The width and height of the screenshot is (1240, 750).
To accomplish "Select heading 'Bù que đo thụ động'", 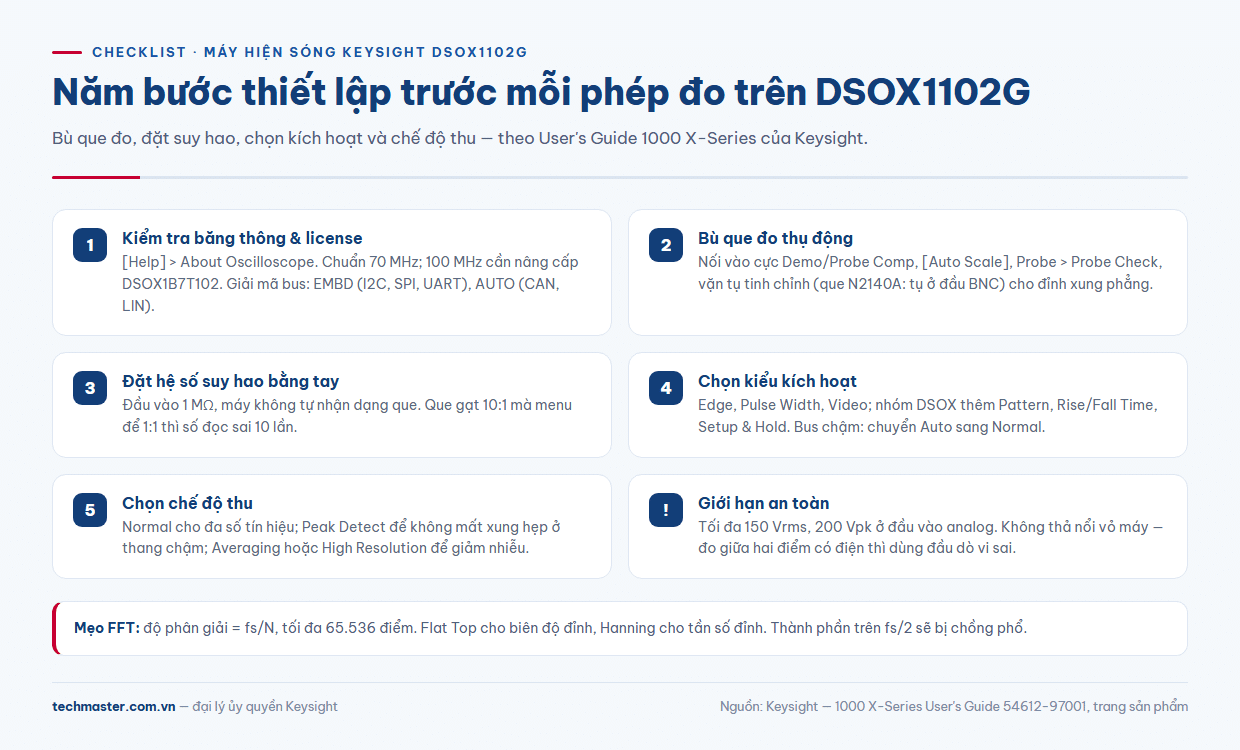I will click(x=775, y=238).
